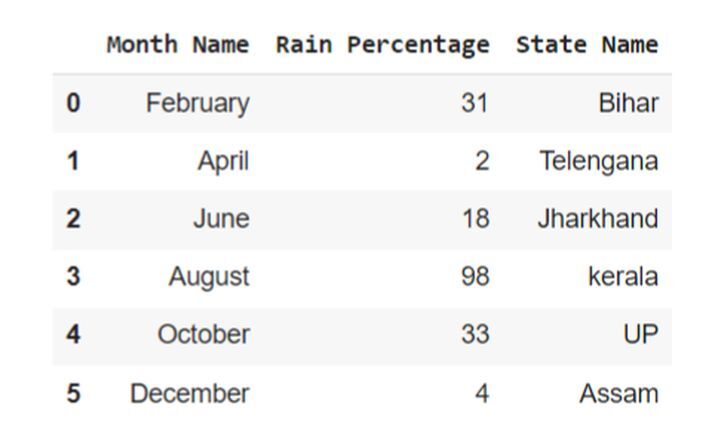The width and height of the screenshot is (715, 436).
Task: Select rain percentage value 98
Action: [x=475, y=277]
